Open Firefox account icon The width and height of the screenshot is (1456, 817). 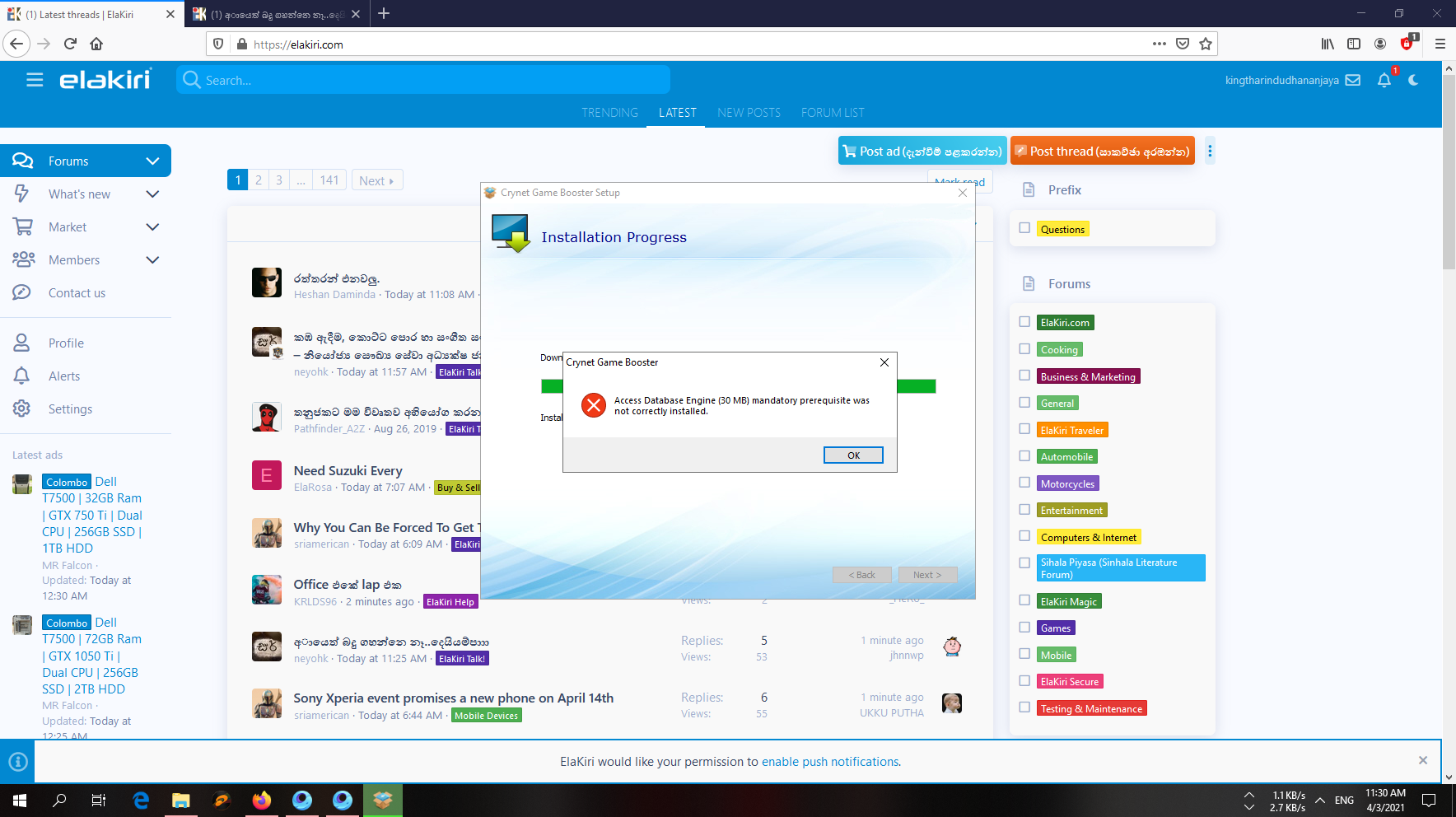point(1380,44)
